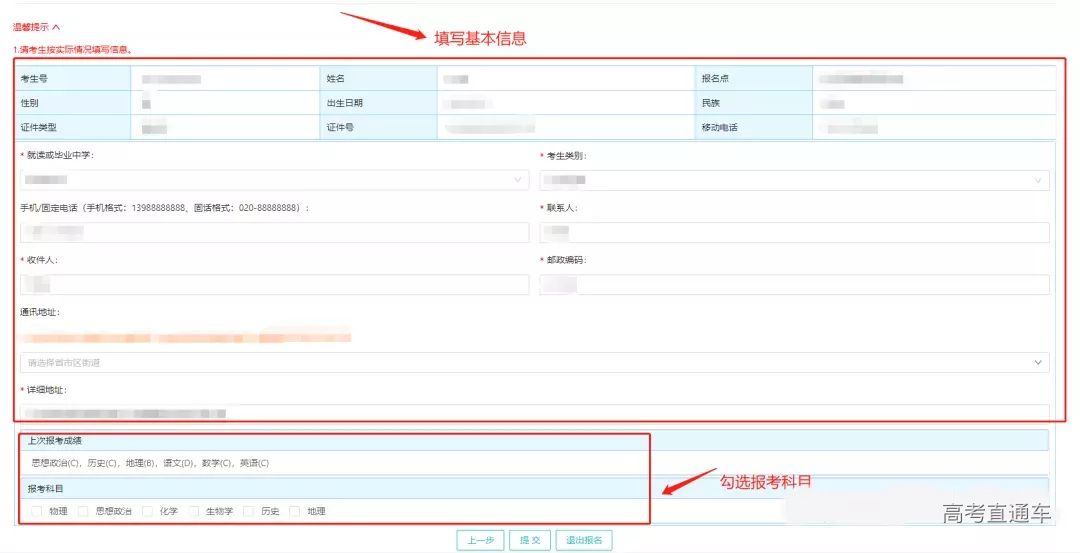
Task: Expand the 请选择省市区街道 address selector
Action: point(534,362)
